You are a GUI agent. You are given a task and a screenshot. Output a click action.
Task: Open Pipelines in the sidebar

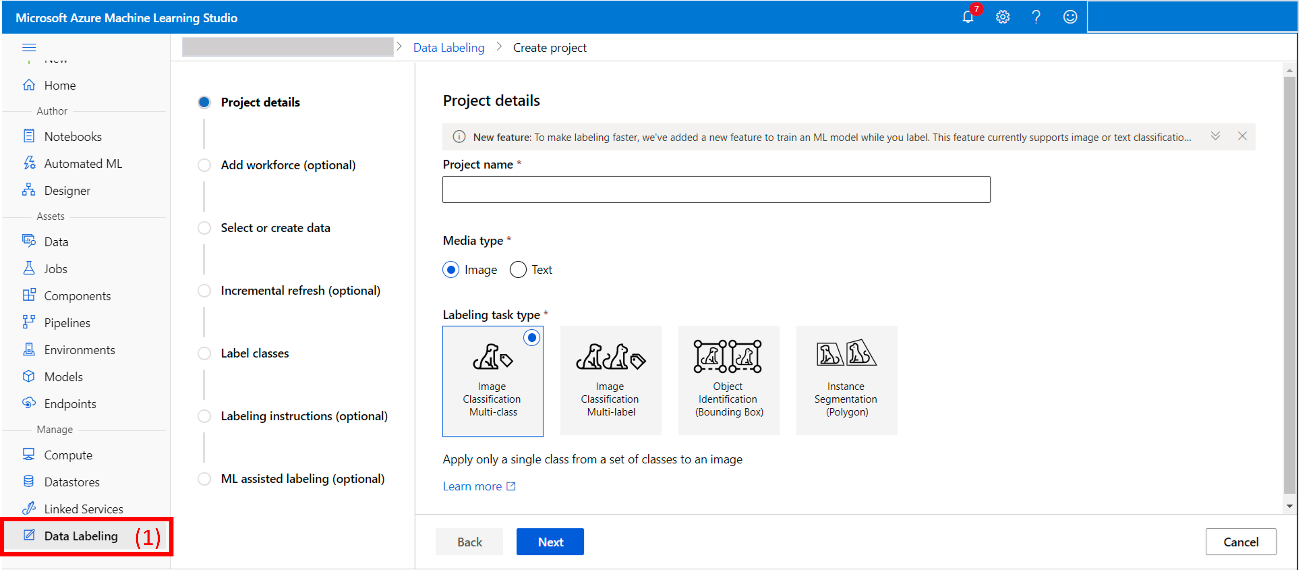[67, 322]
